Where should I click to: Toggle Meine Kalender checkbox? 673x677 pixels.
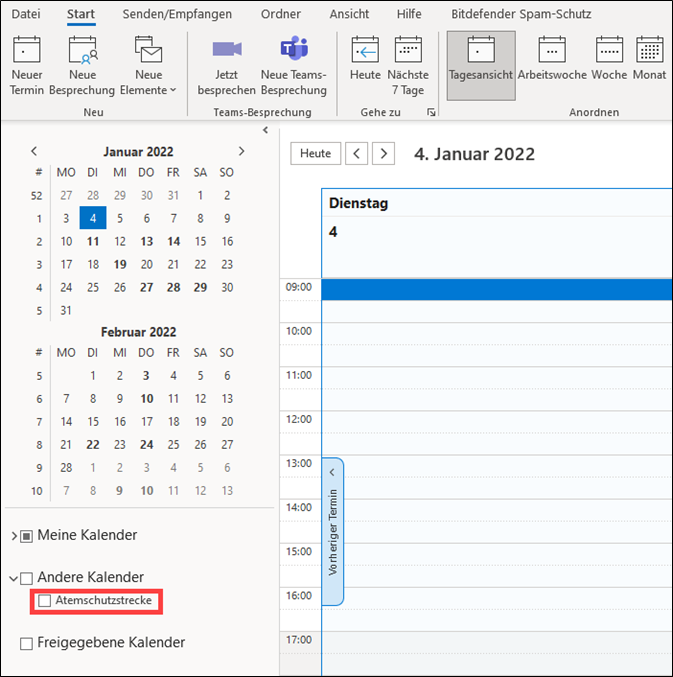[x=26, y=536]
